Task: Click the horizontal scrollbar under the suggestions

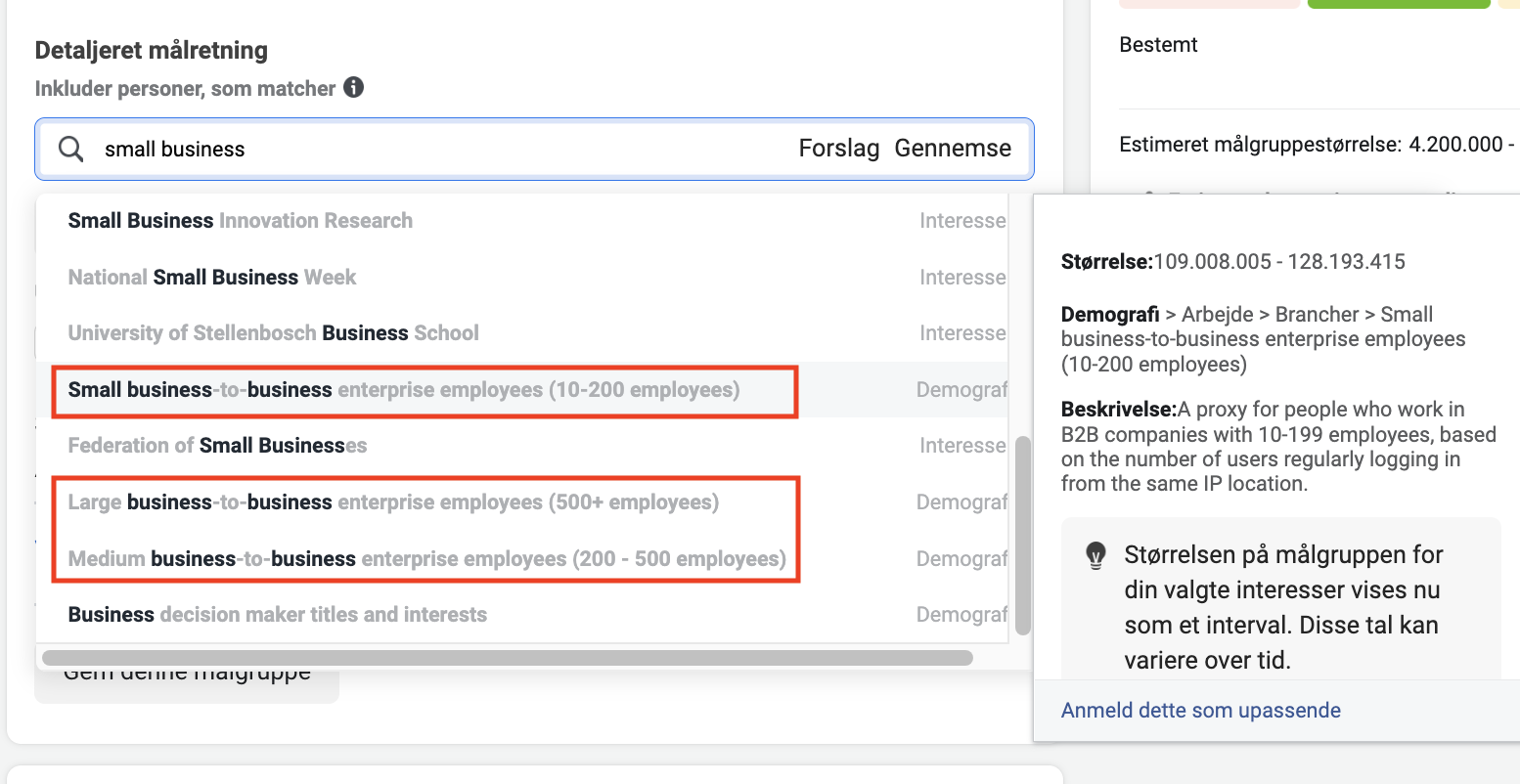Action: pyautogui.click(x=507, y=658)
